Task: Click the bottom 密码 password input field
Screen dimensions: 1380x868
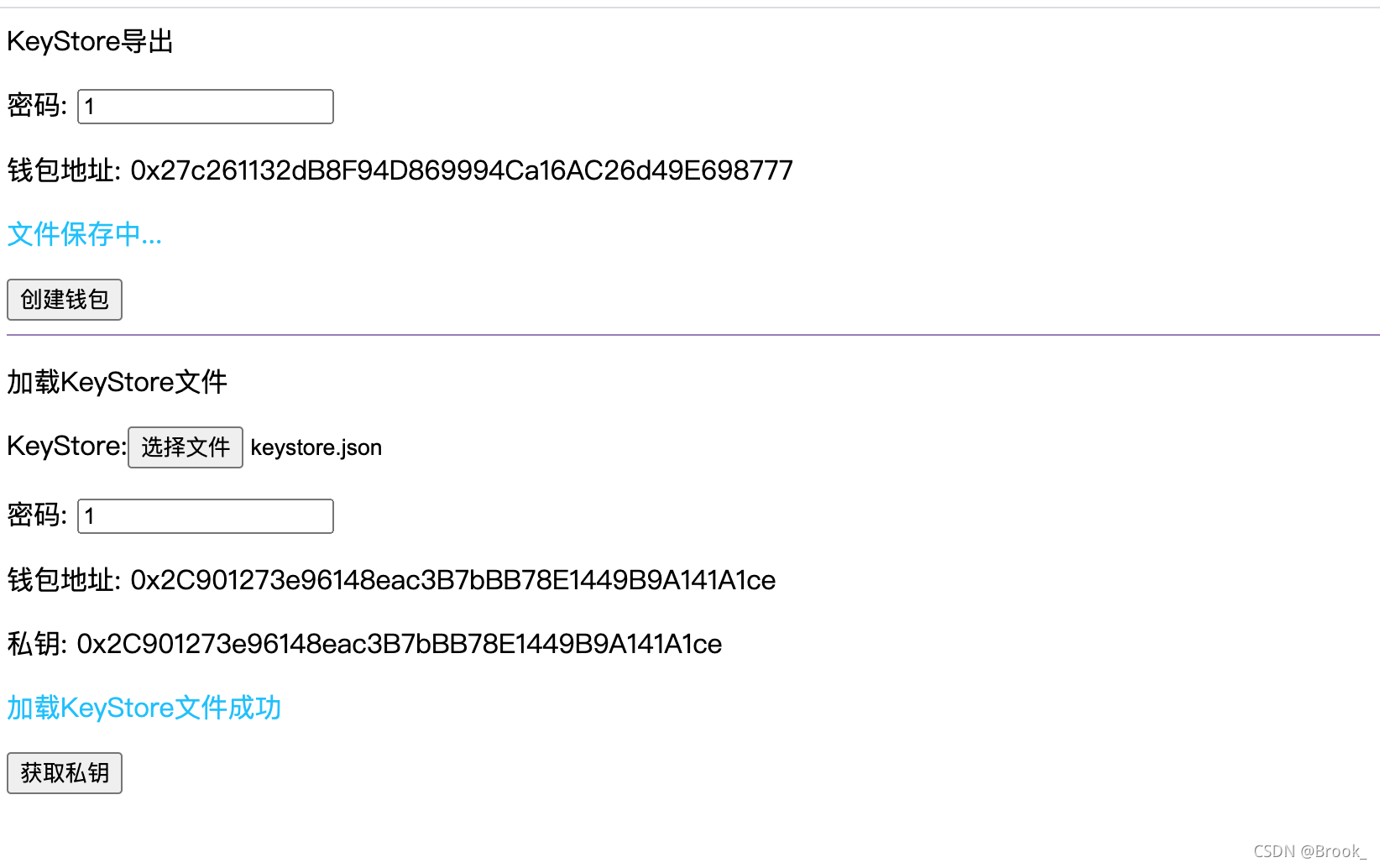Action: (205, 515)
